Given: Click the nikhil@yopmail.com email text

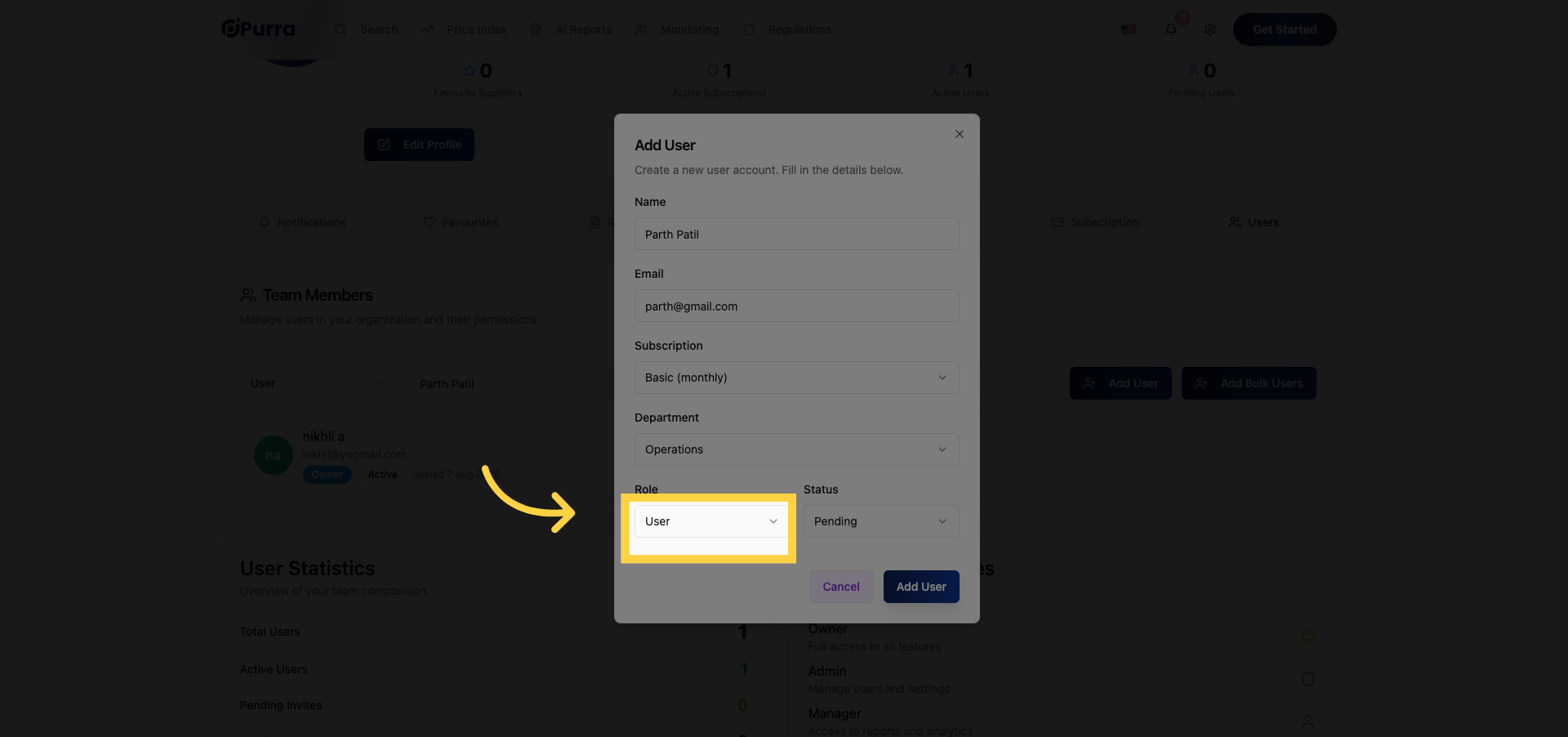Looking at the screenshot, I should point(354,454).
